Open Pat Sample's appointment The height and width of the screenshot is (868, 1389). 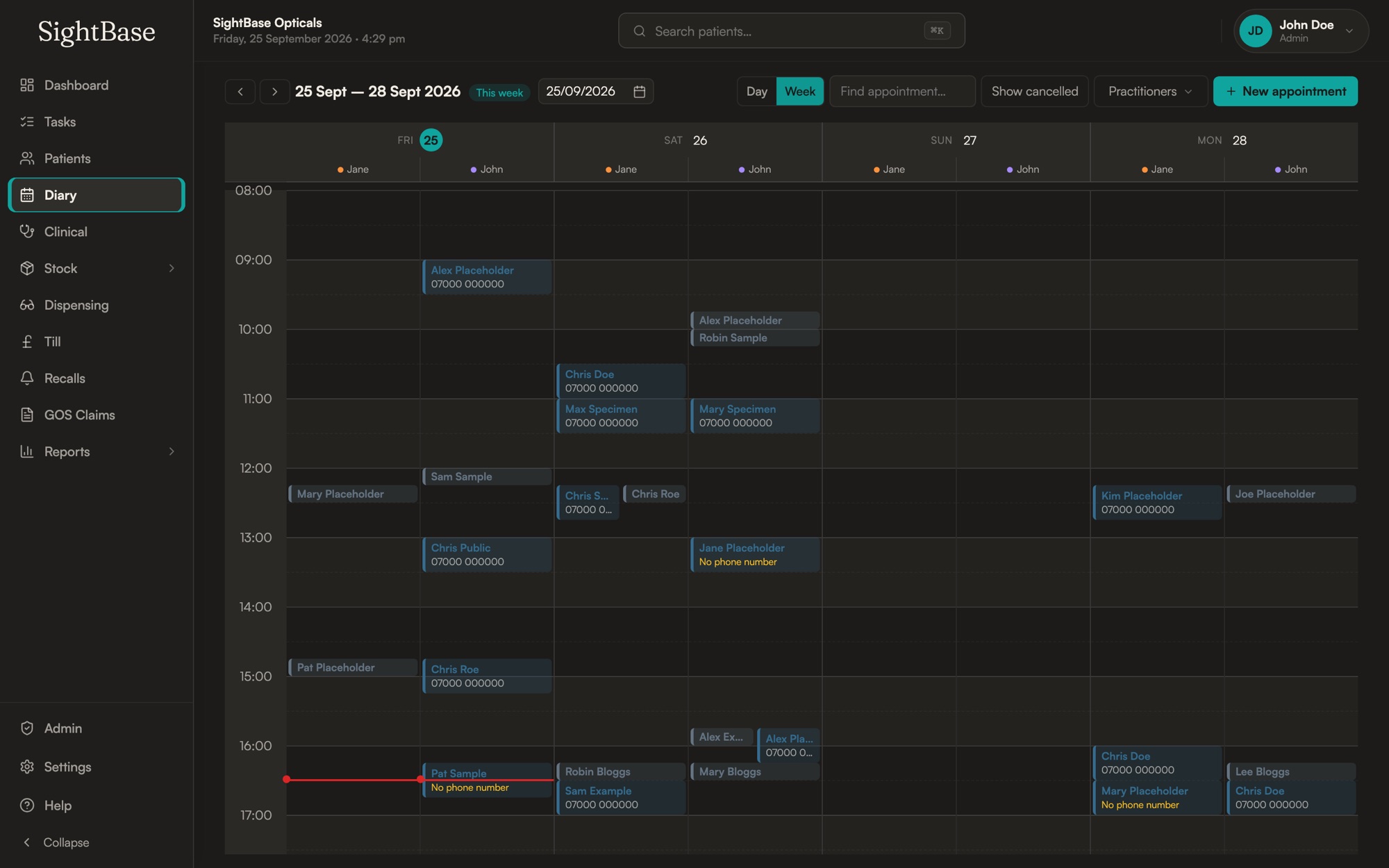click(487, 781)
